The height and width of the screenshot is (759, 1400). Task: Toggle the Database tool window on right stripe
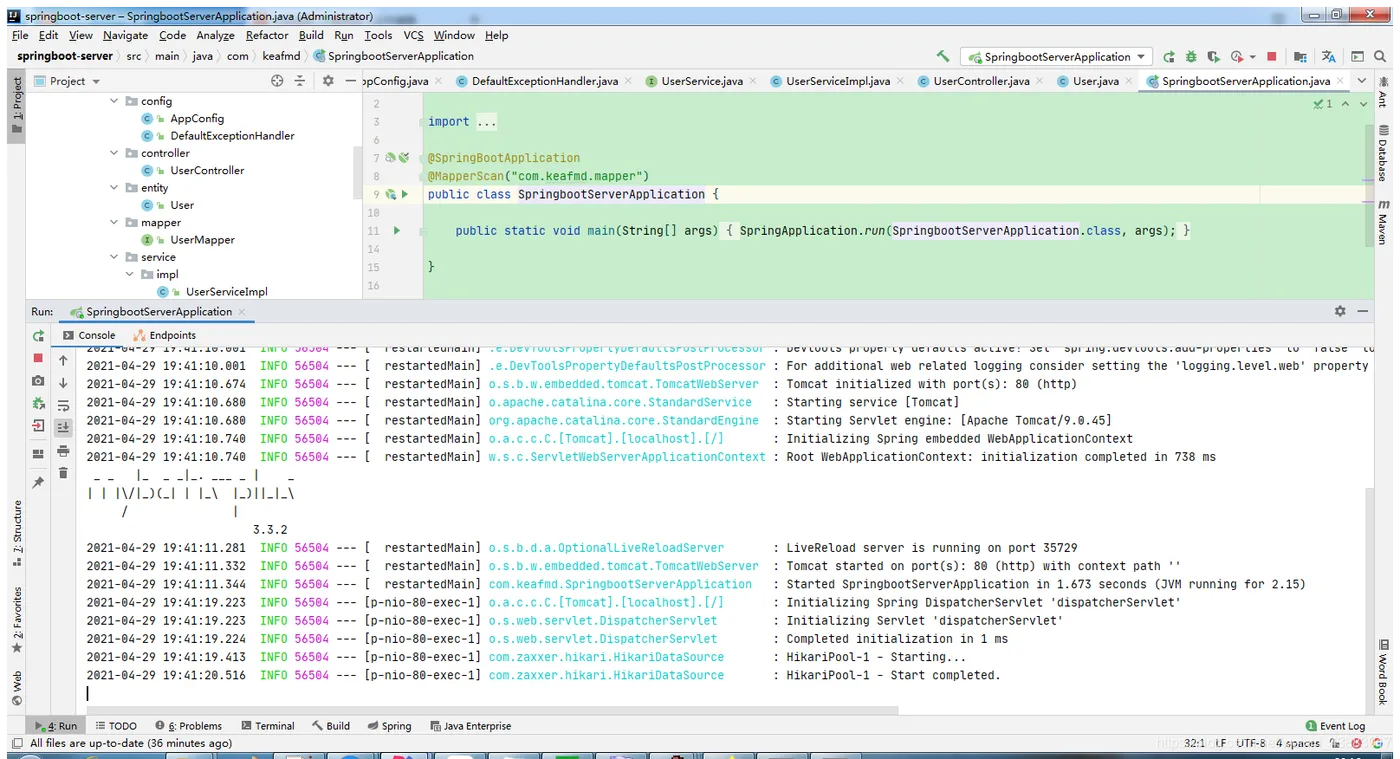(x=1384, y=152)
